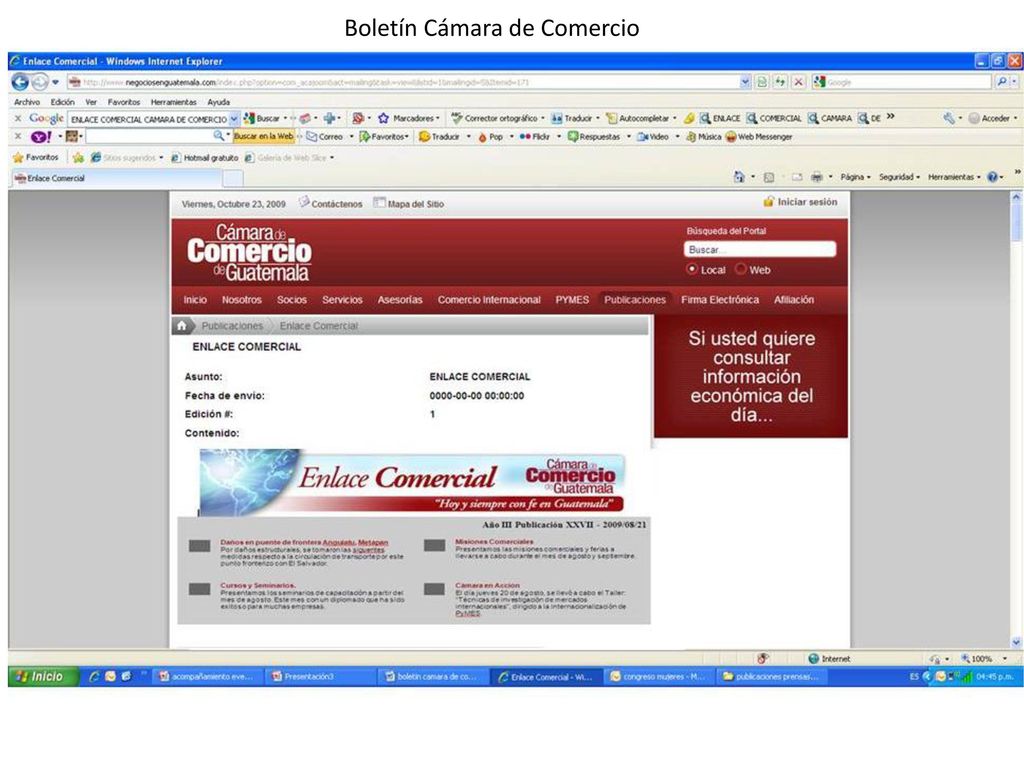Image resolution: width=1024 pixels, height=768 pixels.
Task: Click the Contáctenos link
Action: [330, 203]
